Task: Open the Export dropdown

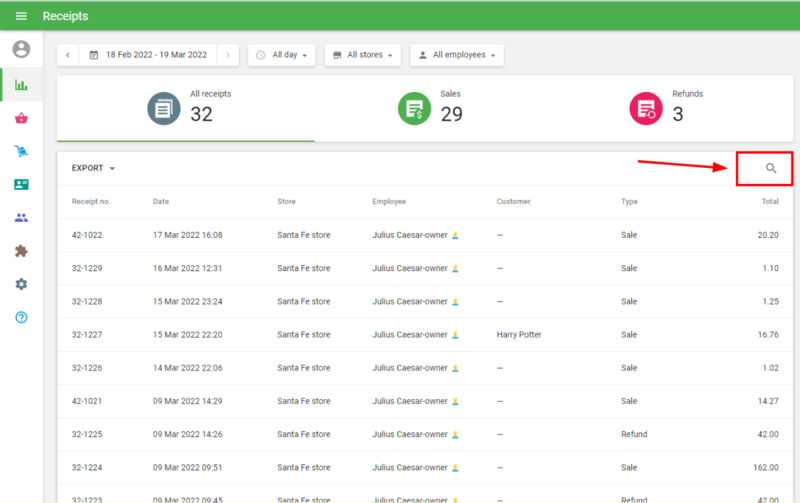Action: (93, 168)
